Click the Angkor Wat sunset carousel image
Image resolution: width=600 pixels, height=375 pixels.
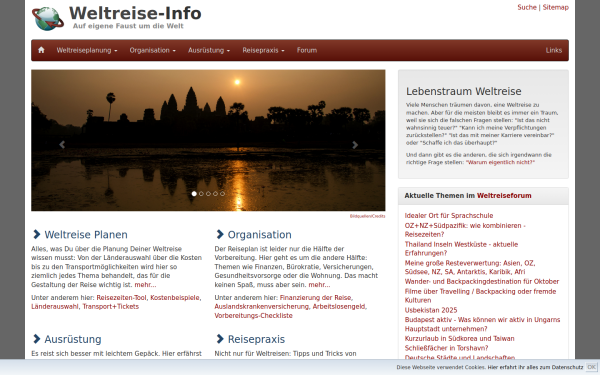208,140
